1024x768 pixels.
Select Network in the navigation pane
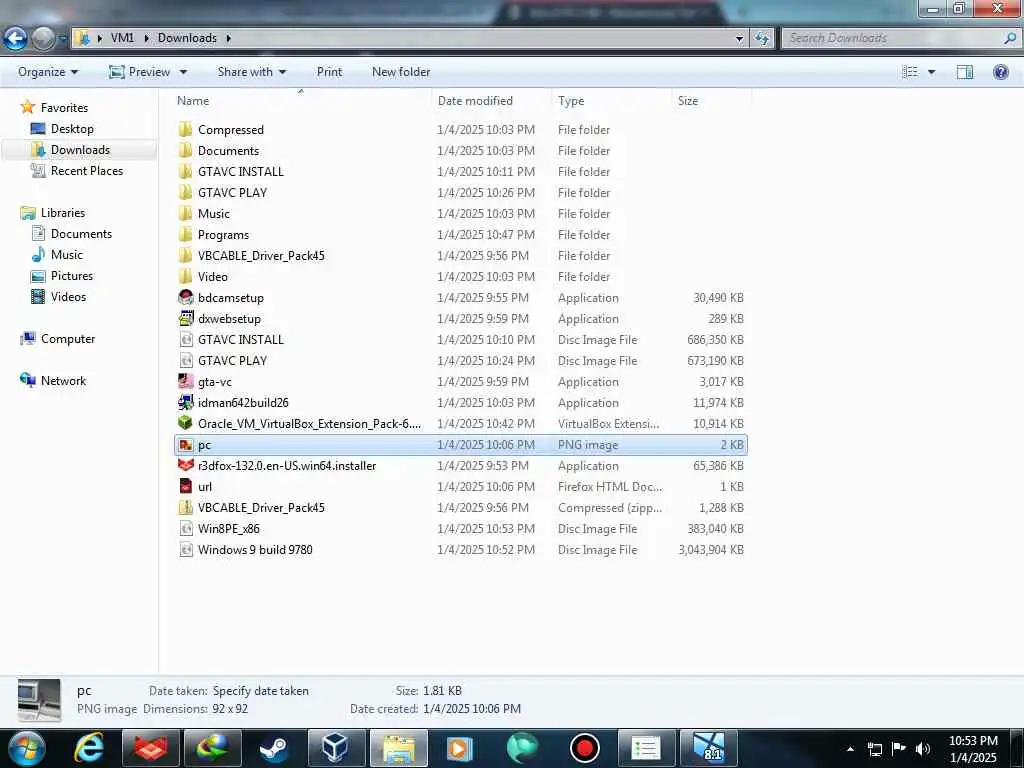point(63,381)
